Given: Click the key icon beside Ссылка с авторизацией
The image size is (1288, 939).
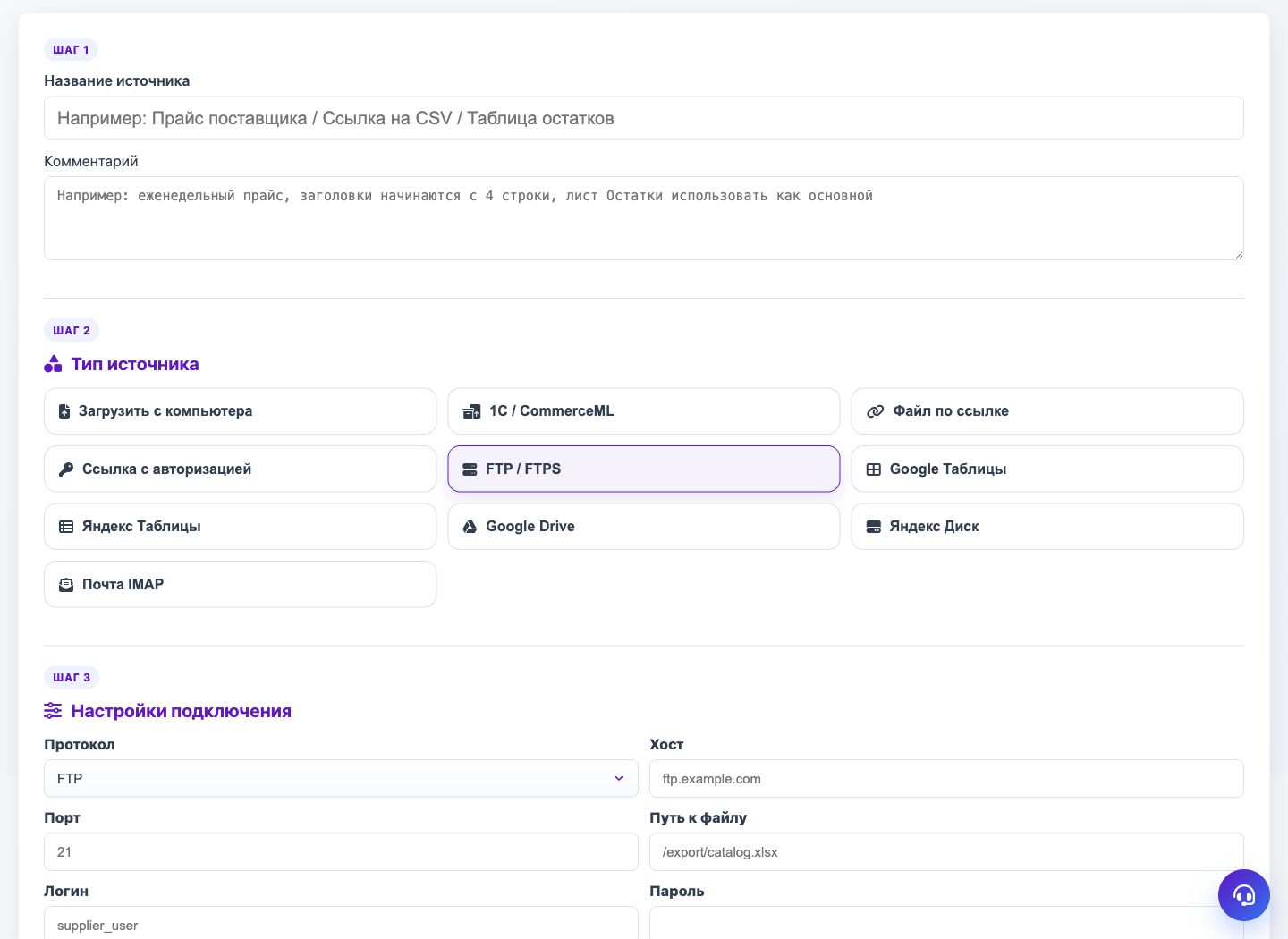Looking at the screenshot, I should coord(66,469).
